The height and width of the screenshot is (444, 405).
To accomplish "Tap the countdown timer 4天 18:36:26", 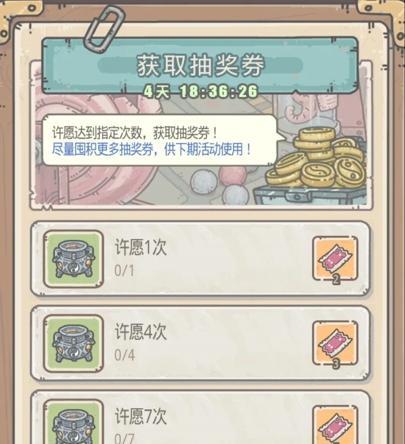I will point(201,91).
